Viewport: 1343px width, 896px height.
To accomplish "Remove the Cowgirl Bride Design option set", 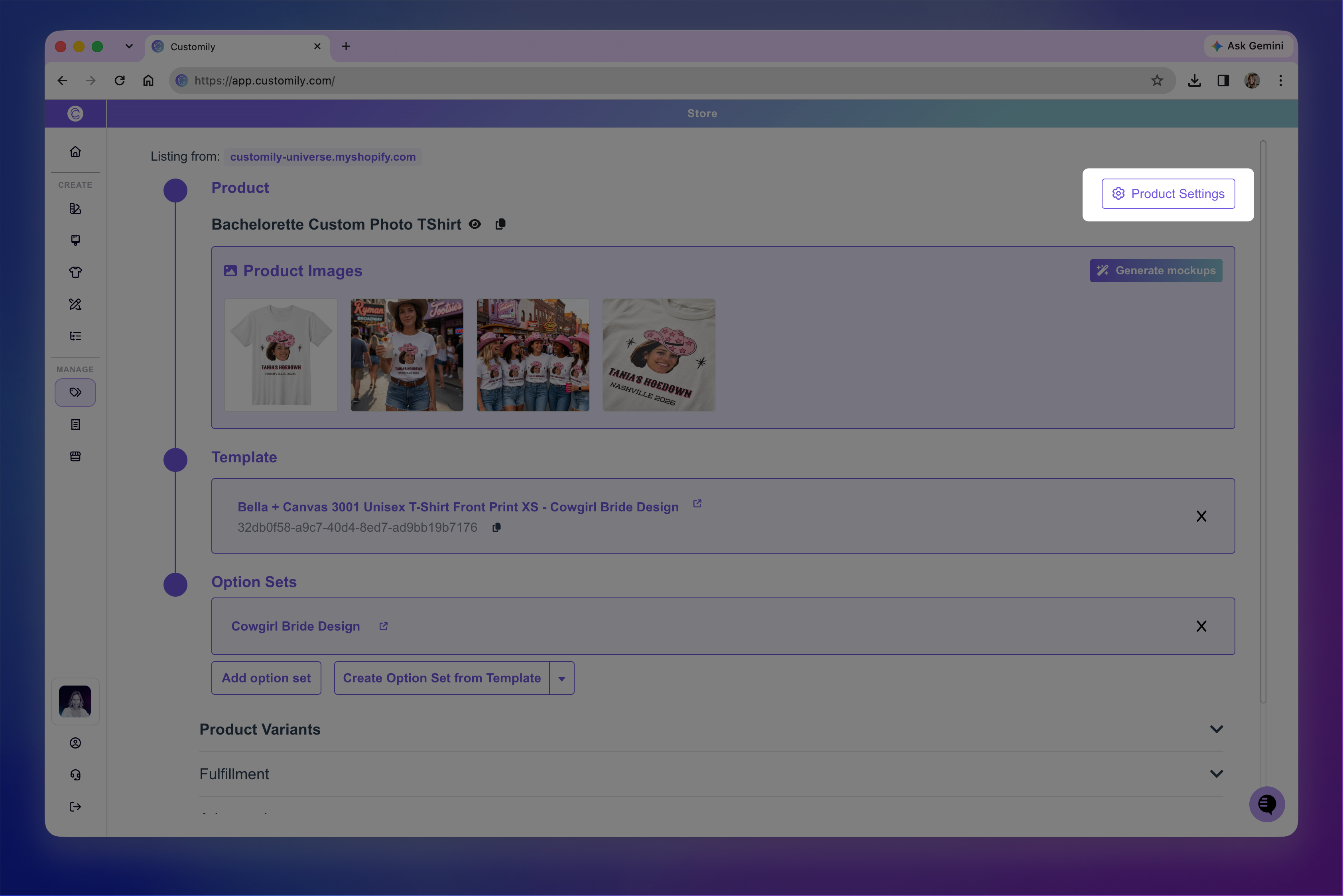I will 1201,626.
